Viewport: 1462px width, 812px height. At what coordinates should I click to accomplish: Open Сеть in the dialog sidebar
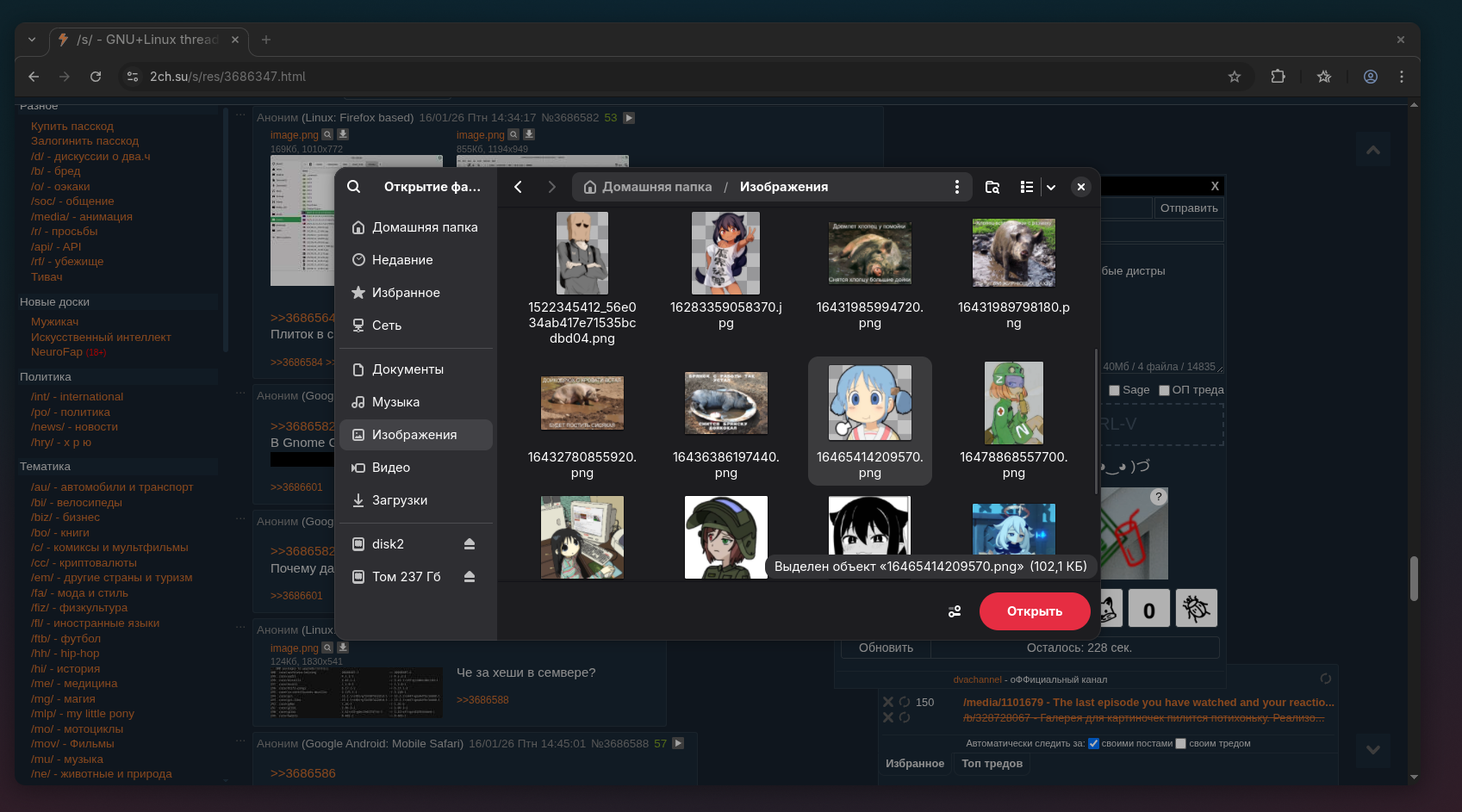point(416,325)
